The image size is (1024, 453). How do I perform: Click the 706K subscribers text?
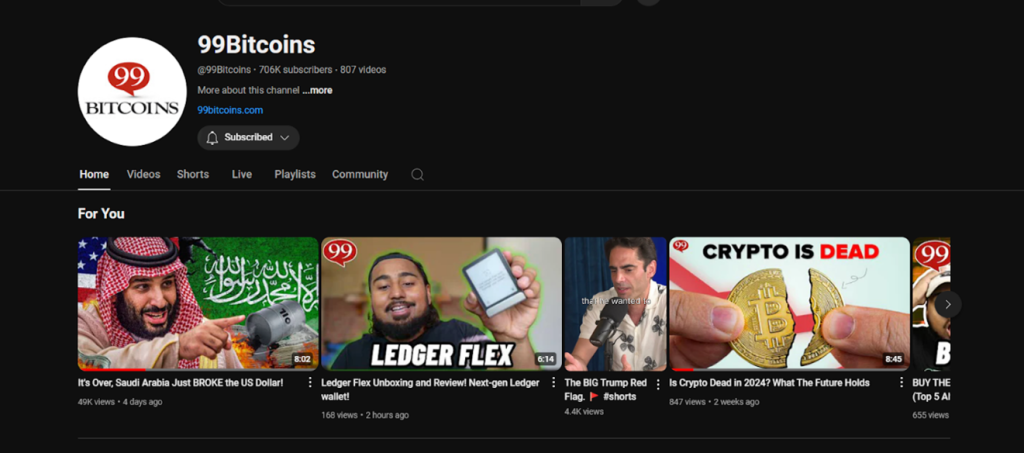click(296, 70)
